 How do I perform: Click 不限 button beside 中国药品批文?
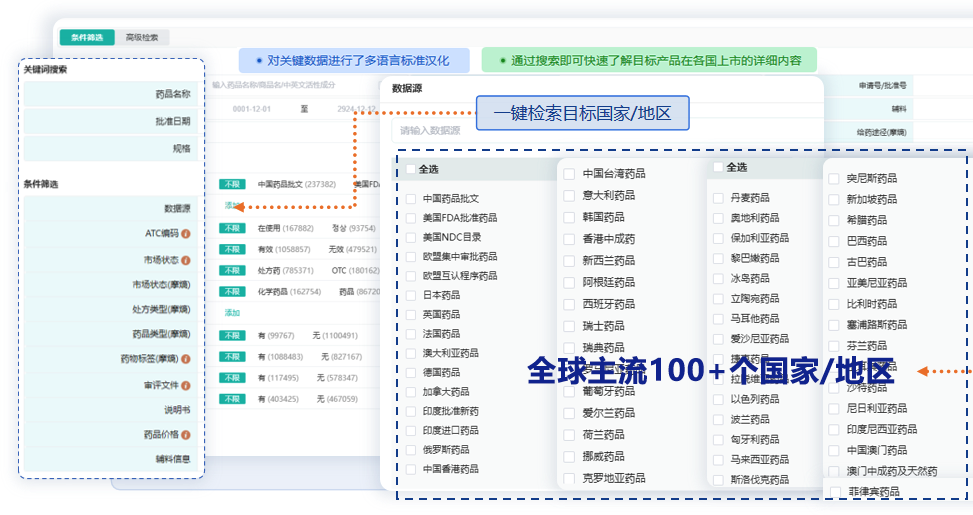click(232, 185)
